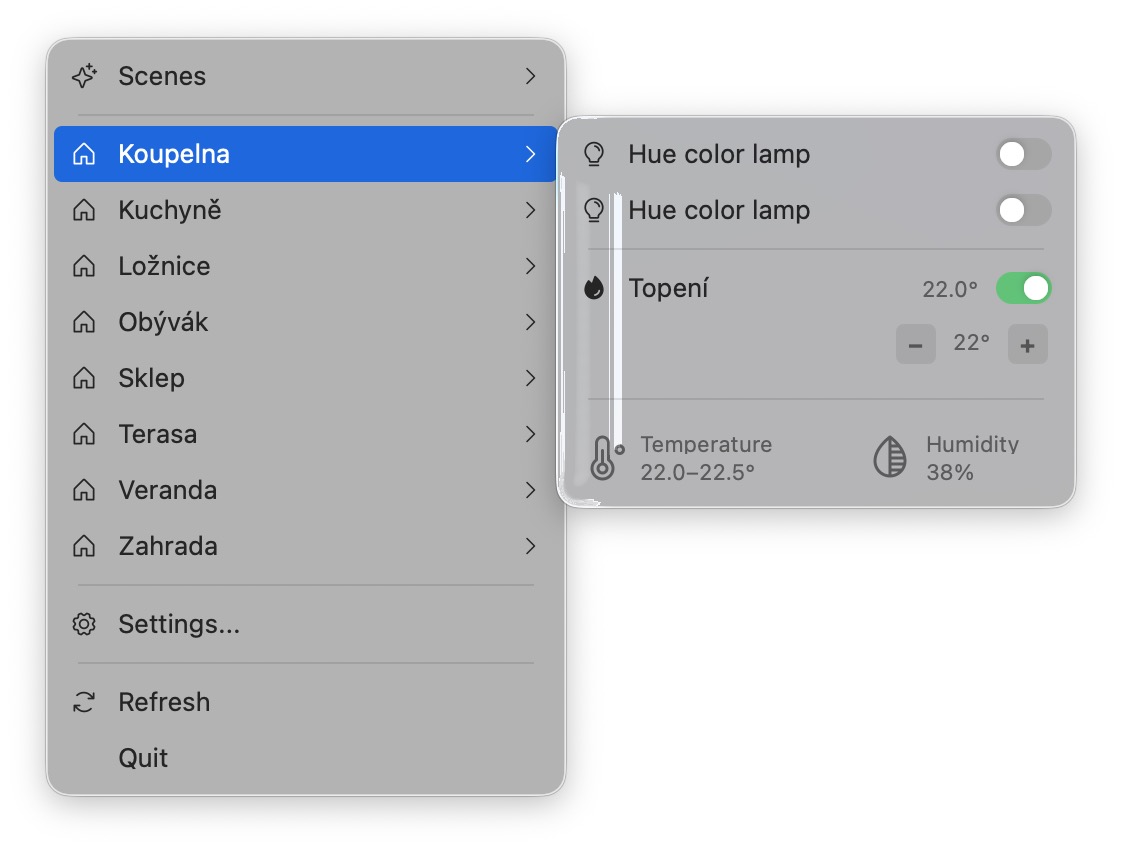This screenshot has width=1122, height=850.
Task: Click the Humidity droplet icon
Action: pyautogui.click(x=889, y=458)
